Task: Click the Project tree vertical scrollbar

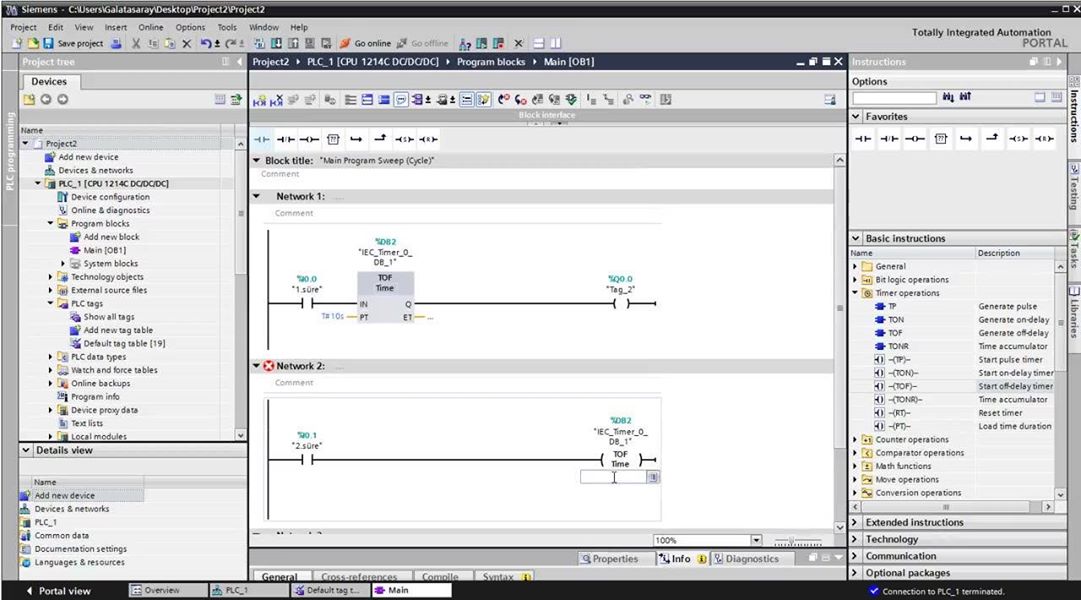Action: click(241, 290)
